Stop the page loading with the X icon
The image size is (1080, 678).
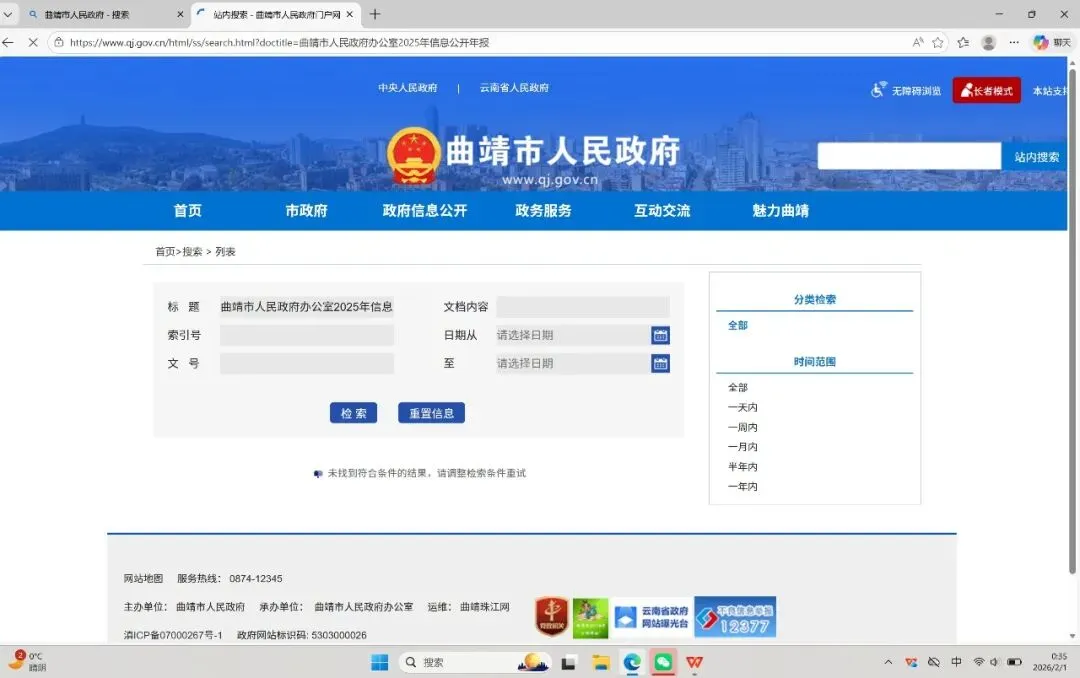click(32, 43)
